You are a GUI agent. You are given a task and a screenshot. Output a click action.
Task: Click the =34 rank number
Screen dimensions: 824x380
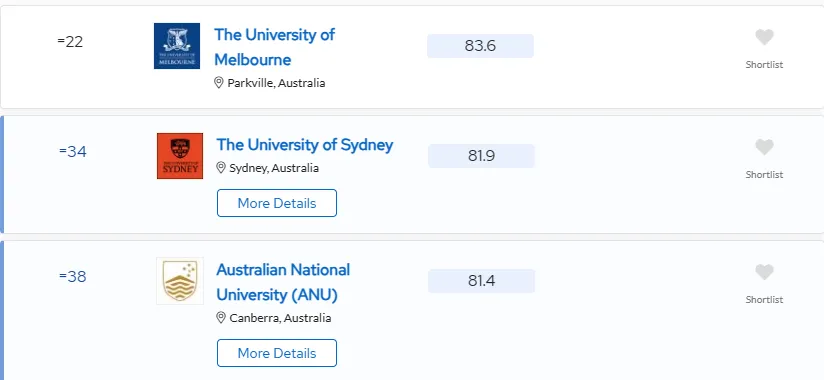click(x=73, y=151)
